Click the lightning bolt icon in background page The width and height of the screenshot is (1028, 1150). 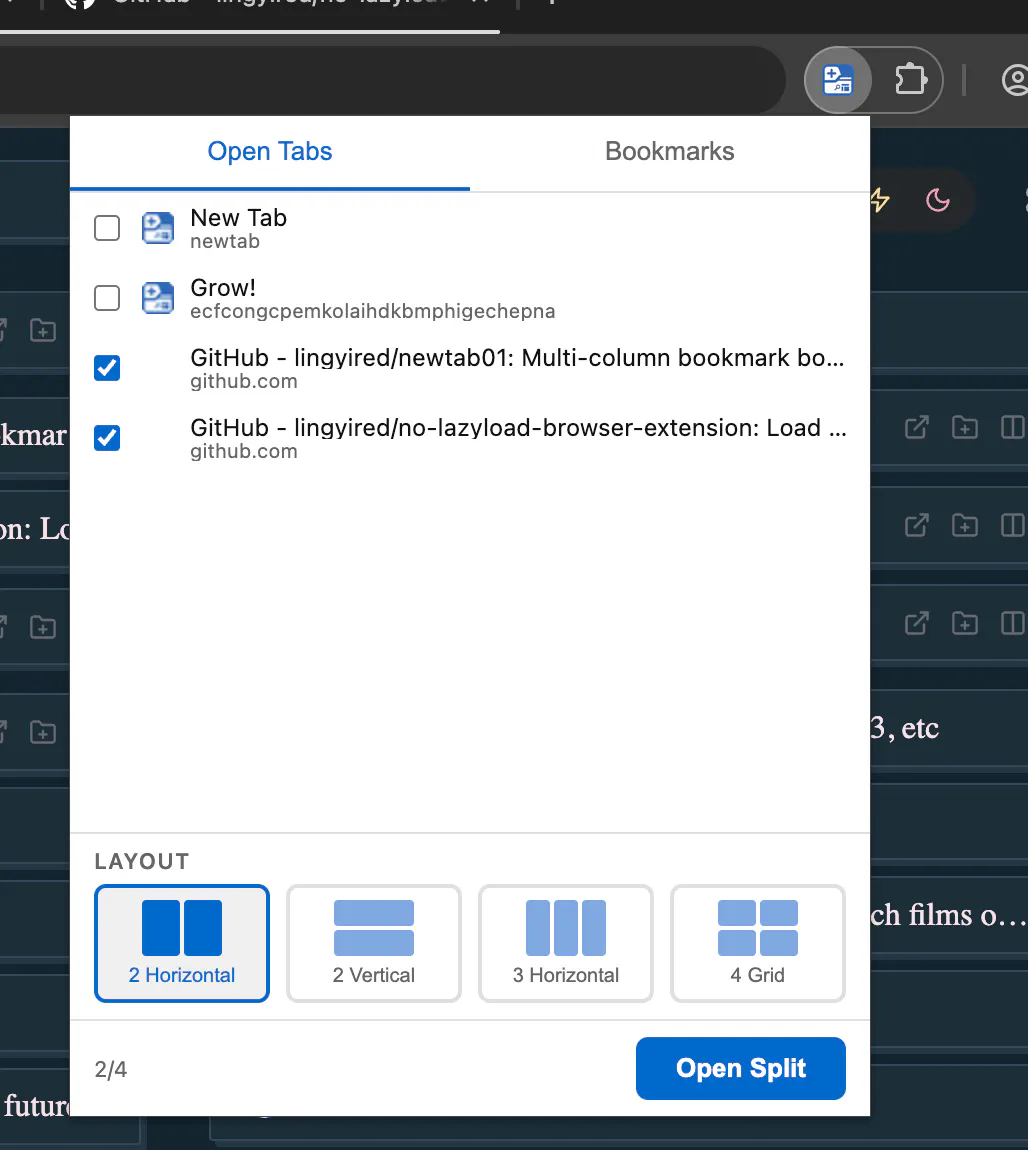coord(880,200)
